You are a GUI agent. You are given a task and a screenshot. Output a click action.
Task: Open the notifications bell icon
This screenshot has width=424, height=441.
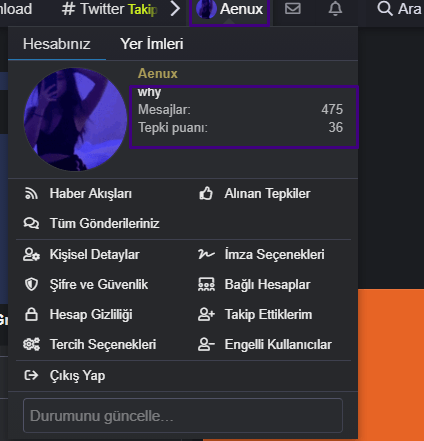(x=335, y=9)
